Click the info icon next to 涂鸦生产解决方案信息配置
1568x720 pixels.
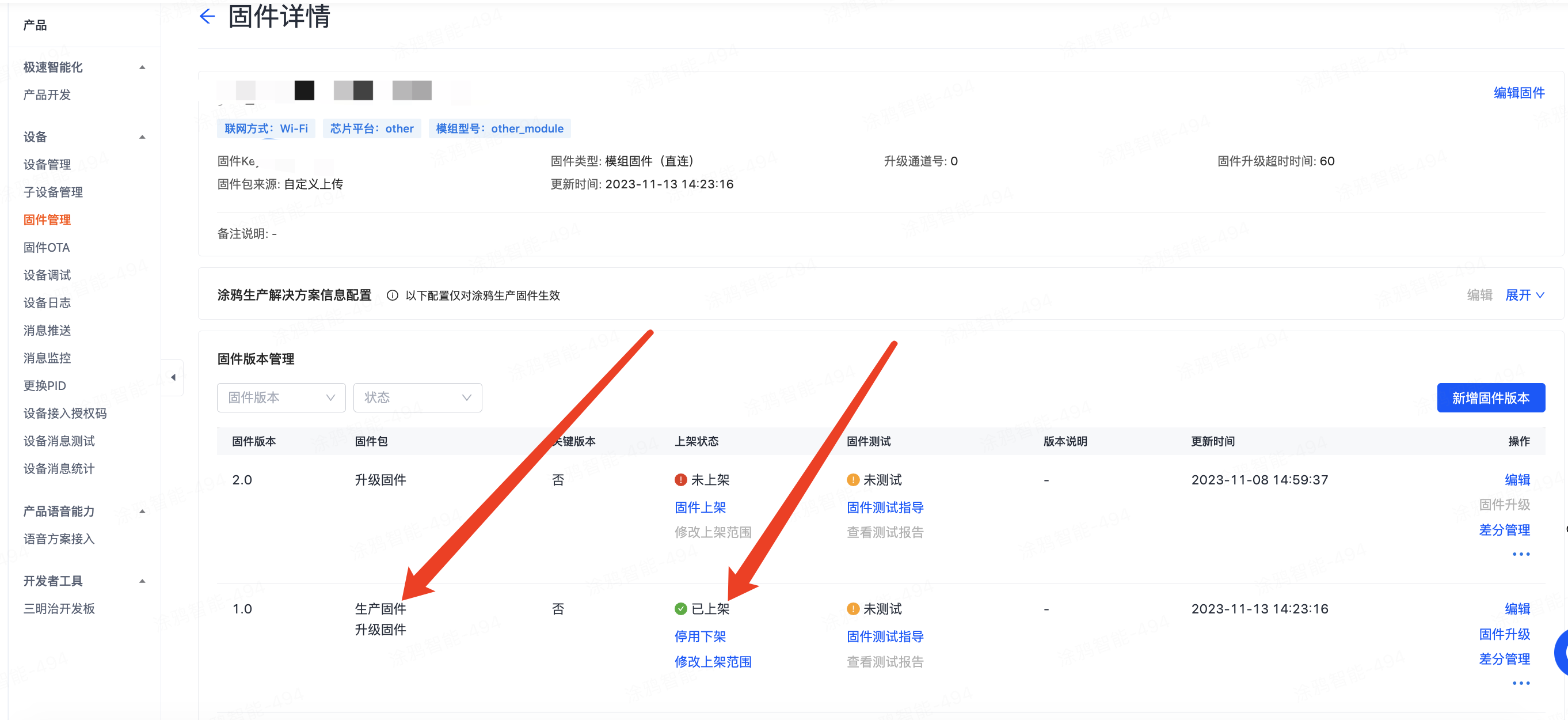pos(393,295)
